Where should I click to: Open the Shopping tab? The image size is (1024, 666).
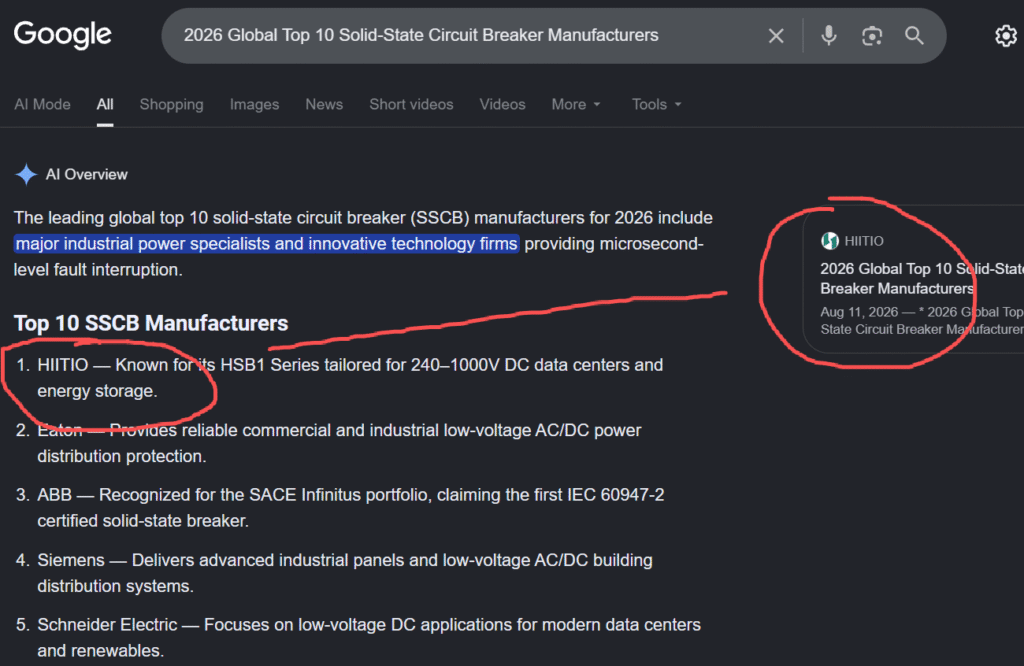[171, 104]
